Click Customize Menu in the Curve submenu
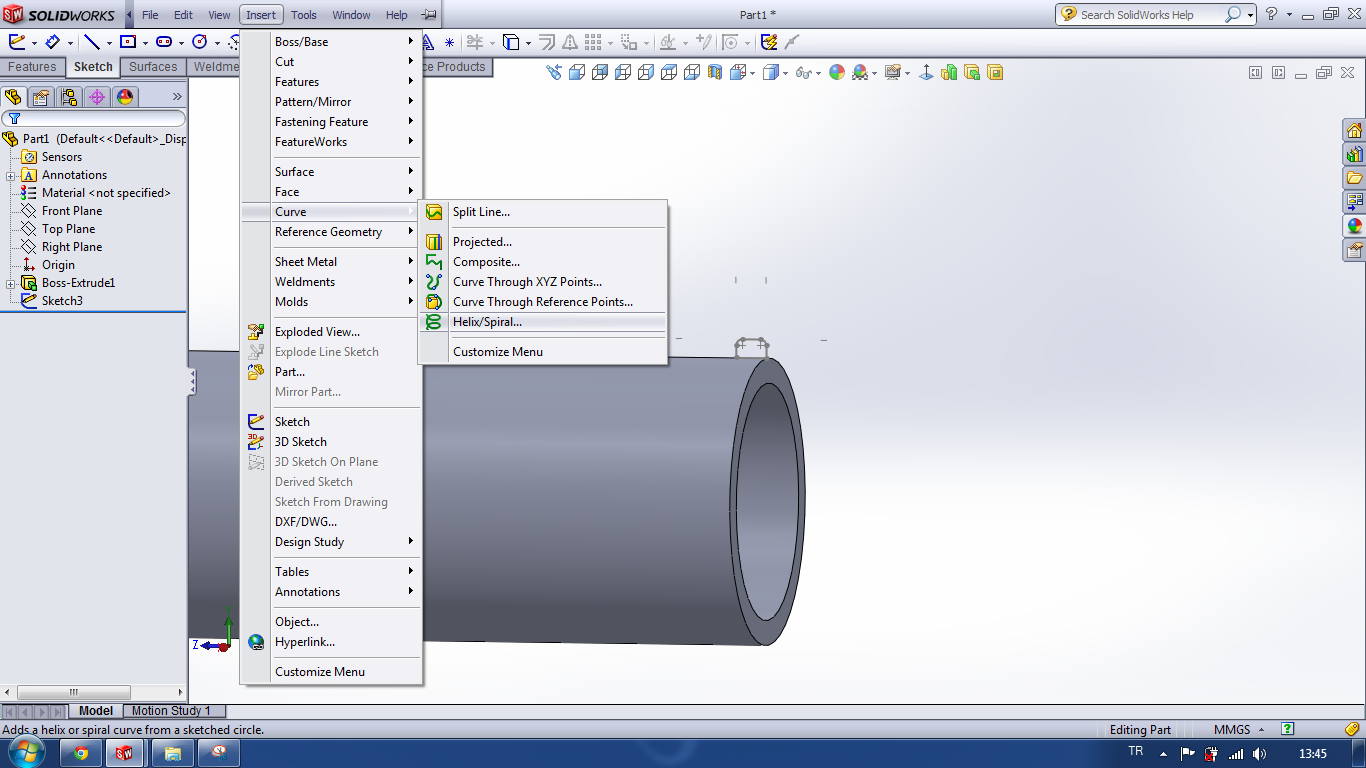1366x768 pixels. pos(497,352)
